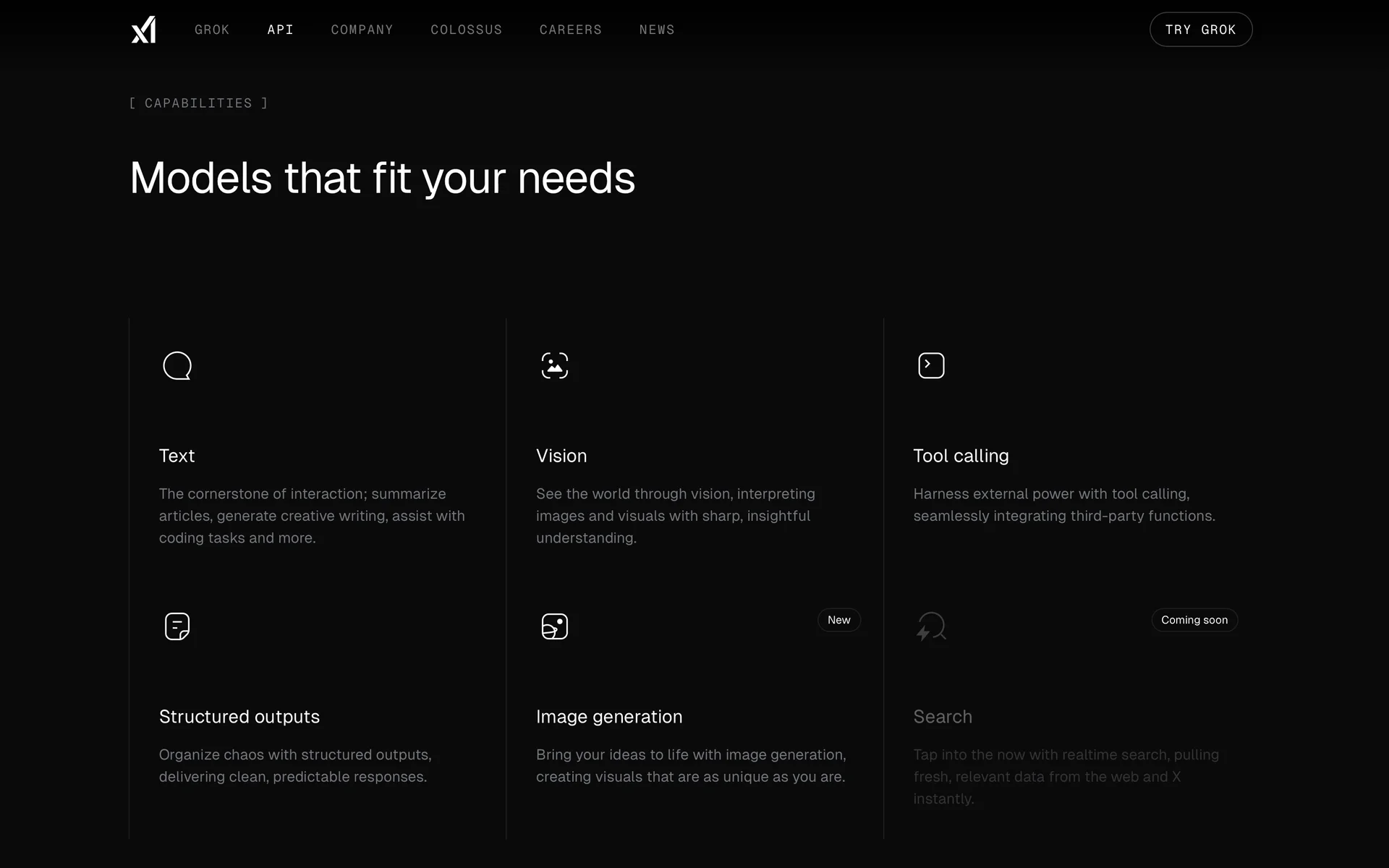Click the Structured outputs heading
Viewport: 1389px width, 868px height.
click(239, 717)
